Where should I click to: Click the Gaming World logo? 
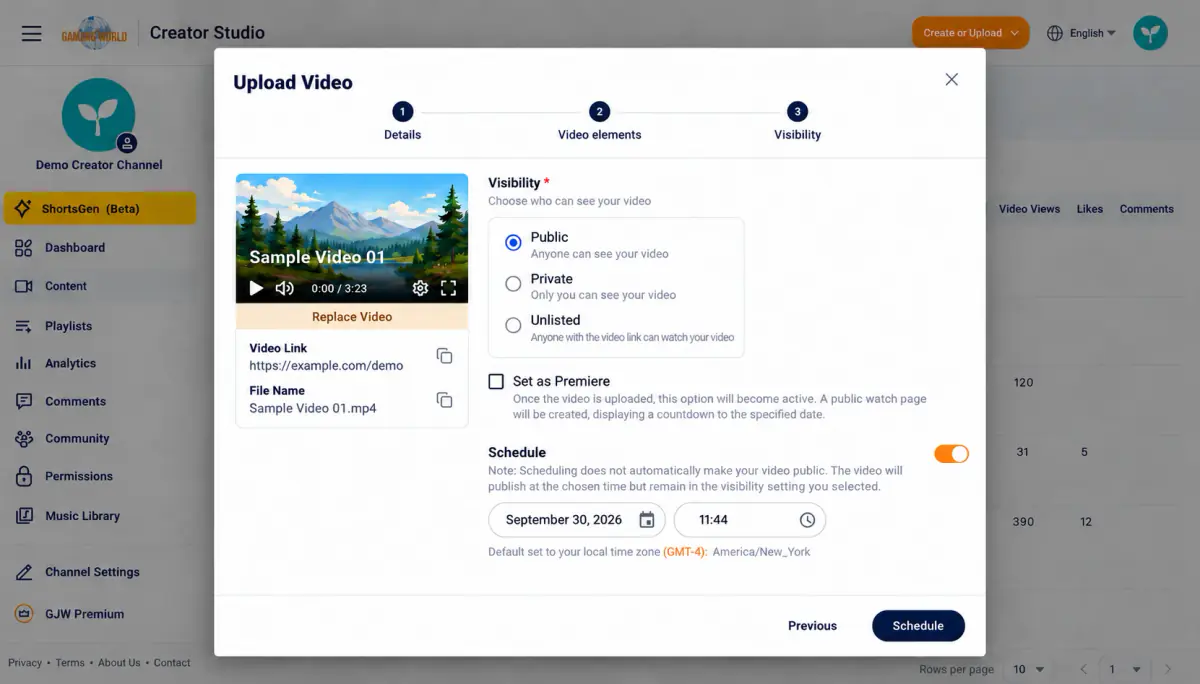click(95, 33)
